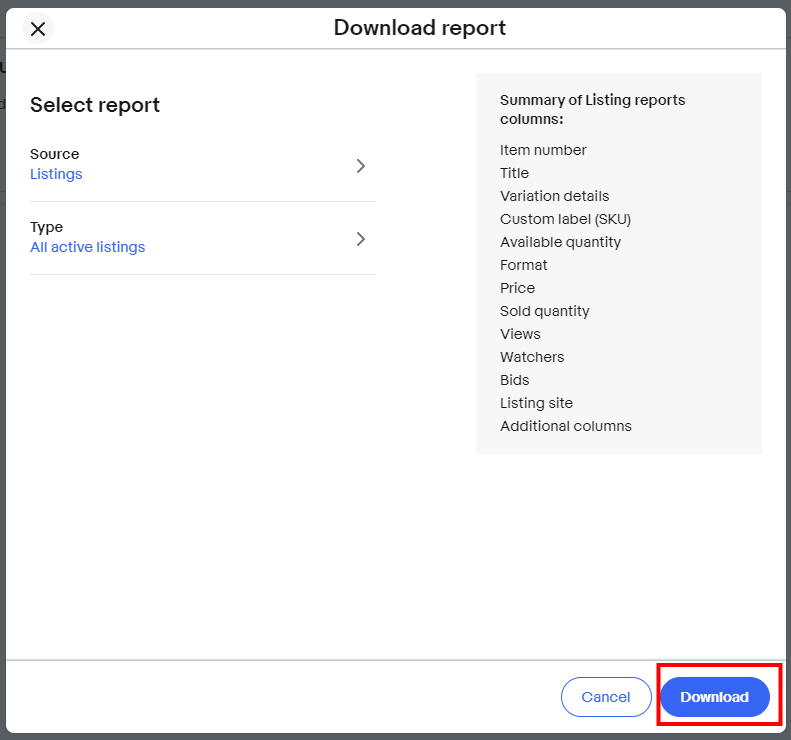This screenshot has height=740, width=791.
Task: Click the Download button
Action: [715, 697]
